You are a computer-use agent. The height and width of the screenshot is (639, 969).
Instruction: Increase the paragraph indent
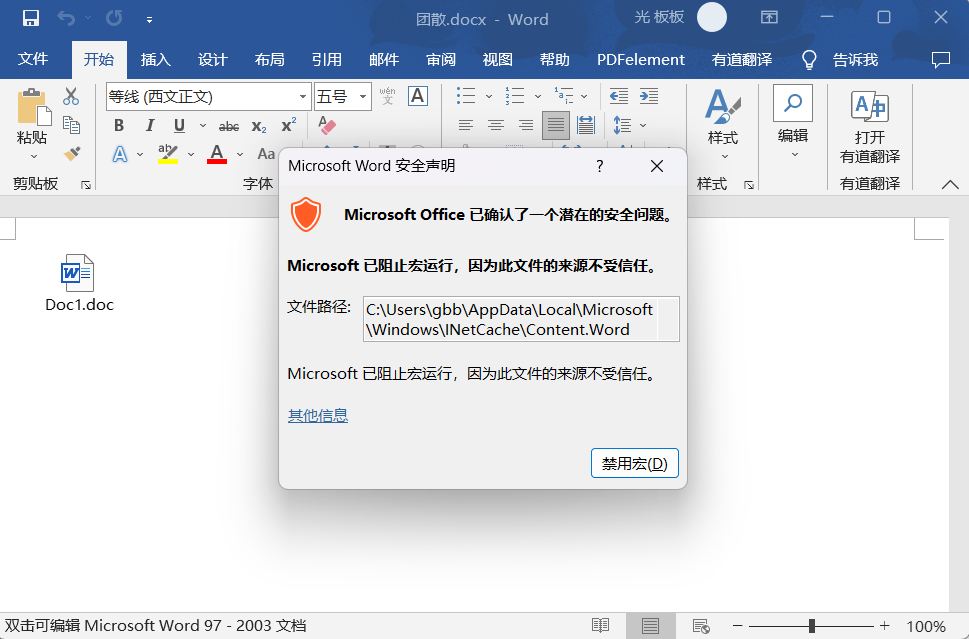coord(648,96)
